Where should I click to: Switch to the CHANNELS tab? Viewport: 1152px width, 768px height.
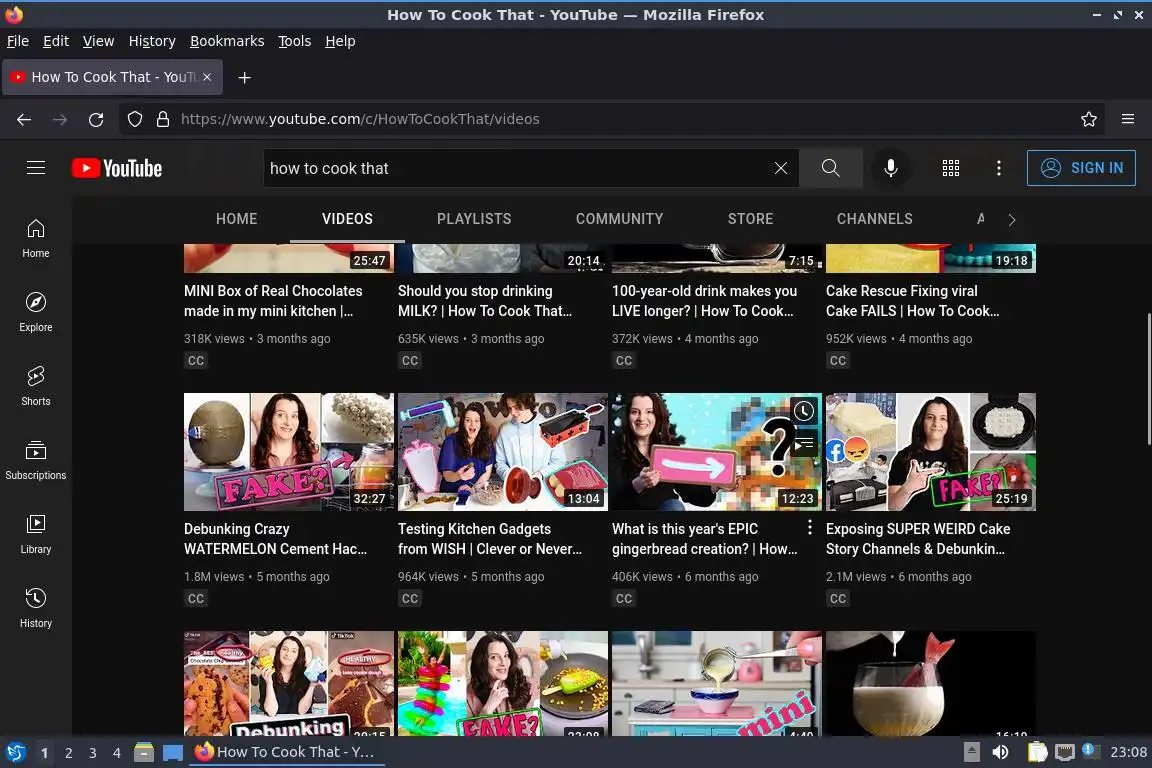tap(874, 219)
